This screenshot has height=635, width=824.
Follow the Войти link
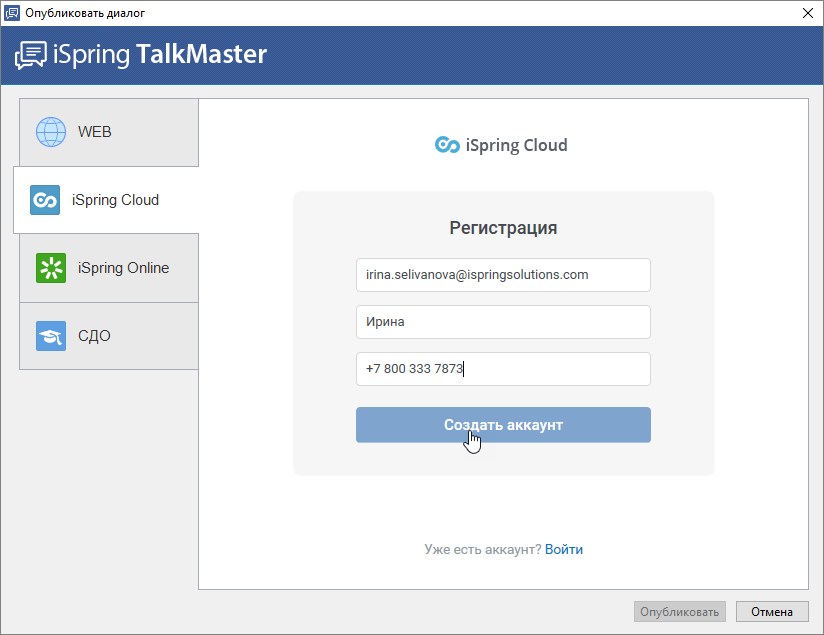564,549
